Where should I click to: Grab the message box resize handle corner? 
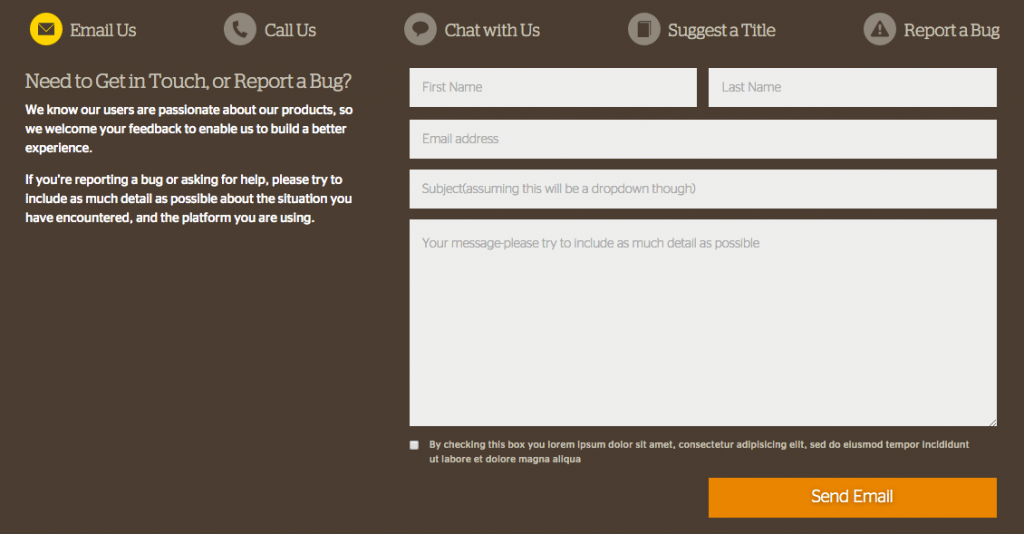point(993,422)
